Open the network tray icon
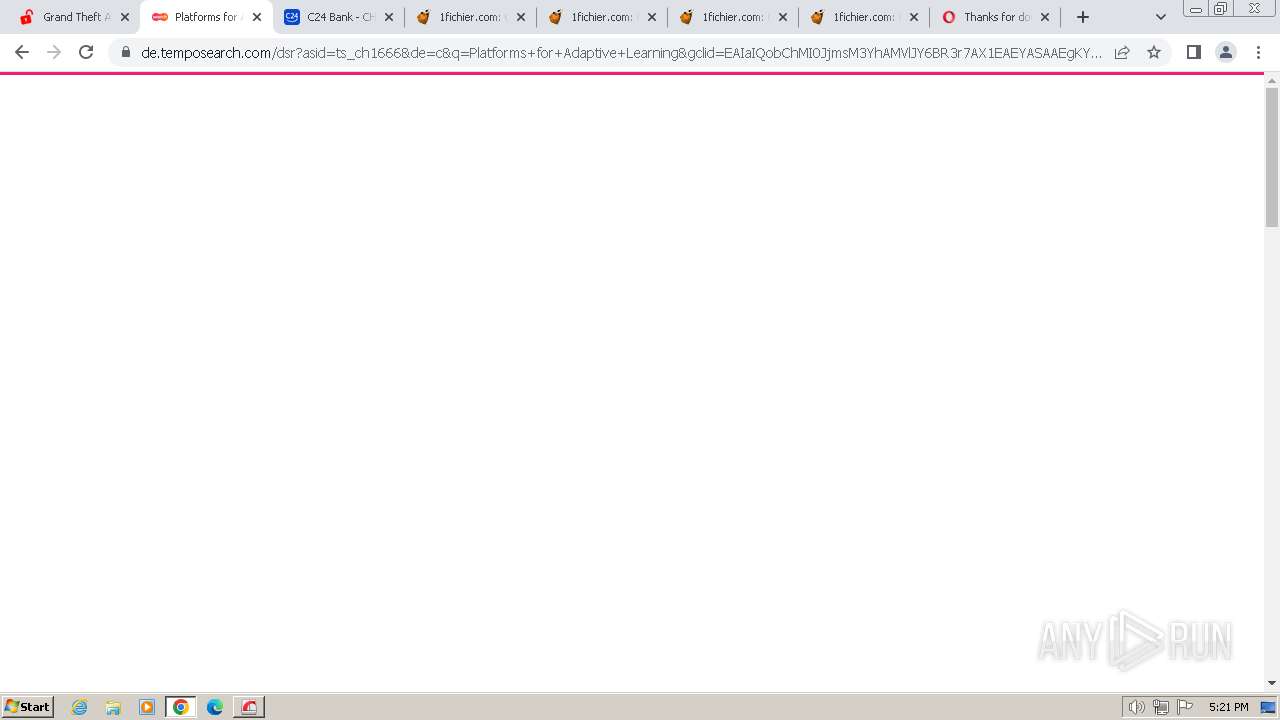Viewport: 1280px width, 720px height. click(1160, 707)
